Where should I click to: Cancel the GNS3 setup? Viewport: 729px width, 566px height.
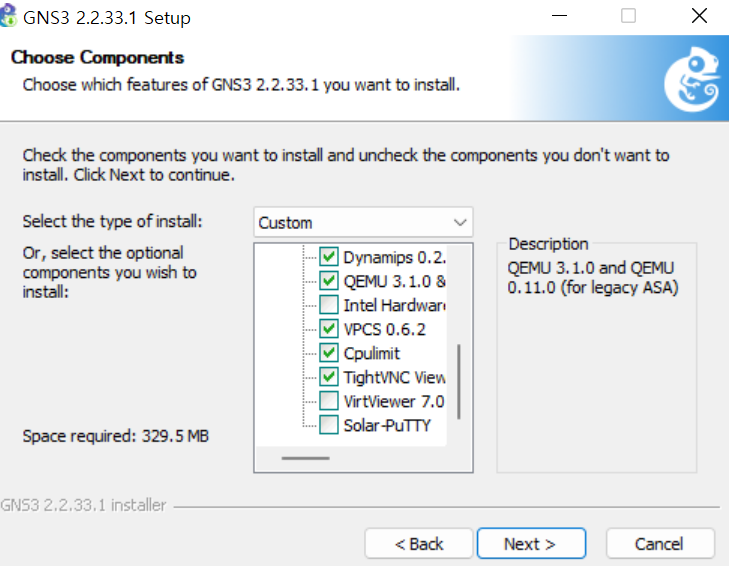tap(660, 543)
